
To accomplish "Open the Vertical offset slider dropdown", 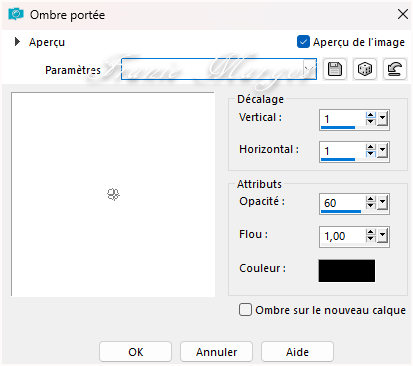I will click(383, 119).
